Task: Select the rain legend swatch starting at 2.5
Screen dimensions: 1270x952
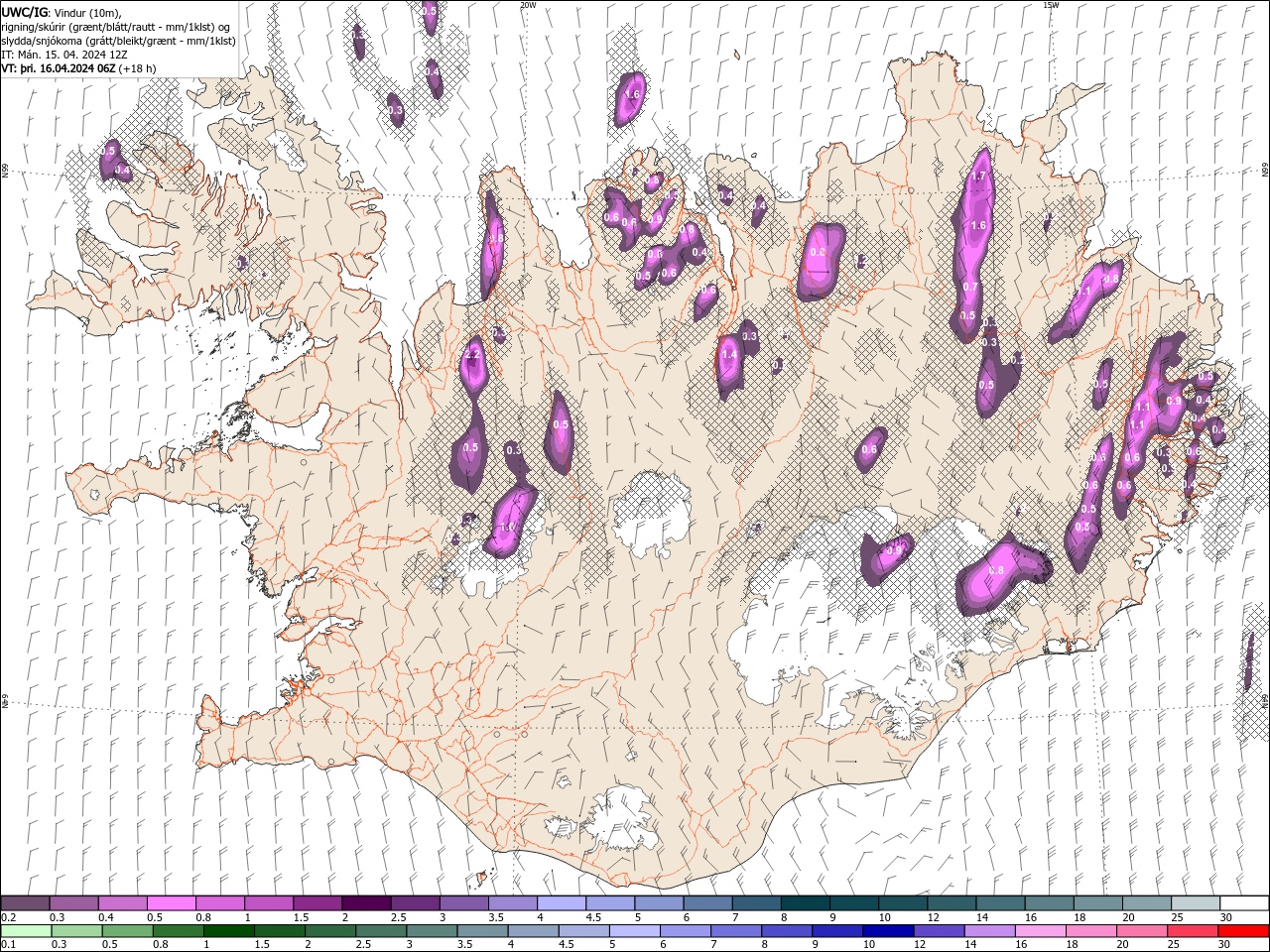Action: pos(381,931)
